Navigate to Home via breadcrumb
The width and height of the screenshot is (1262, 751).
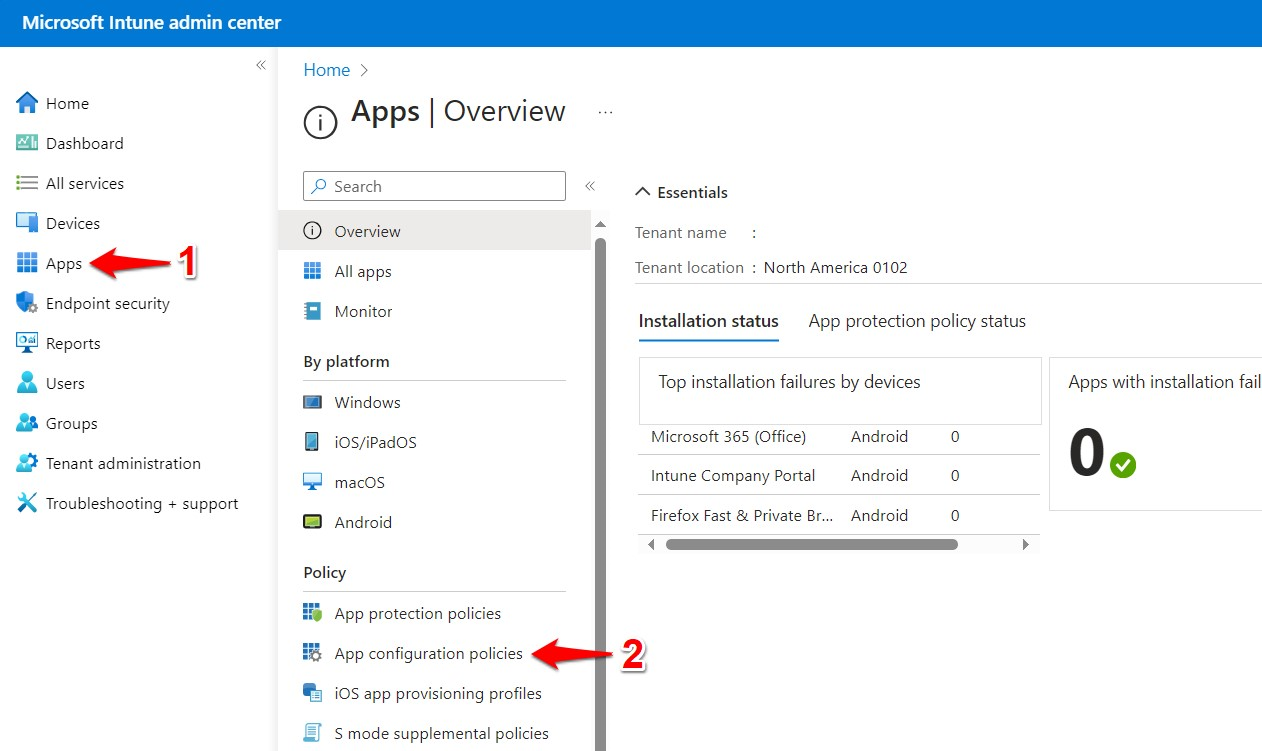coord(326,69)
